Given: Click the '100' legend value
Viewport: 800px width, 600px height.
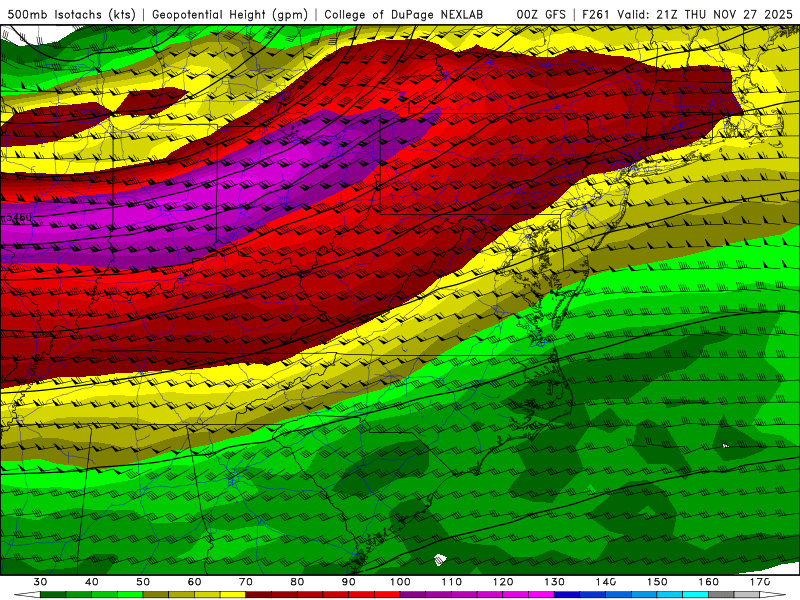Looking at the screenshot, I should (x=400, y=582).
